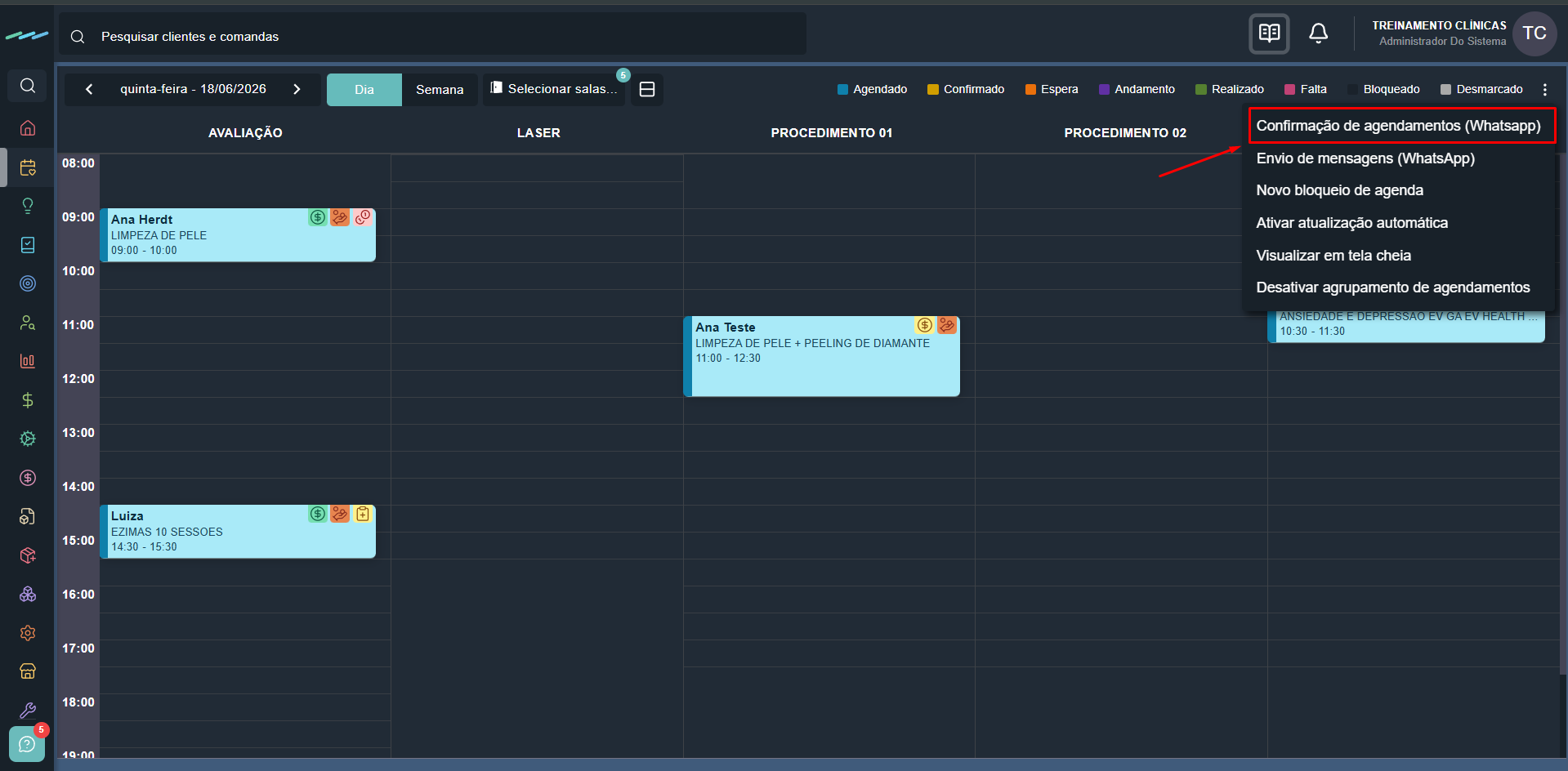1568x771 pixels.
Task: Click the Falta status legend
Action: point(1306,90)
